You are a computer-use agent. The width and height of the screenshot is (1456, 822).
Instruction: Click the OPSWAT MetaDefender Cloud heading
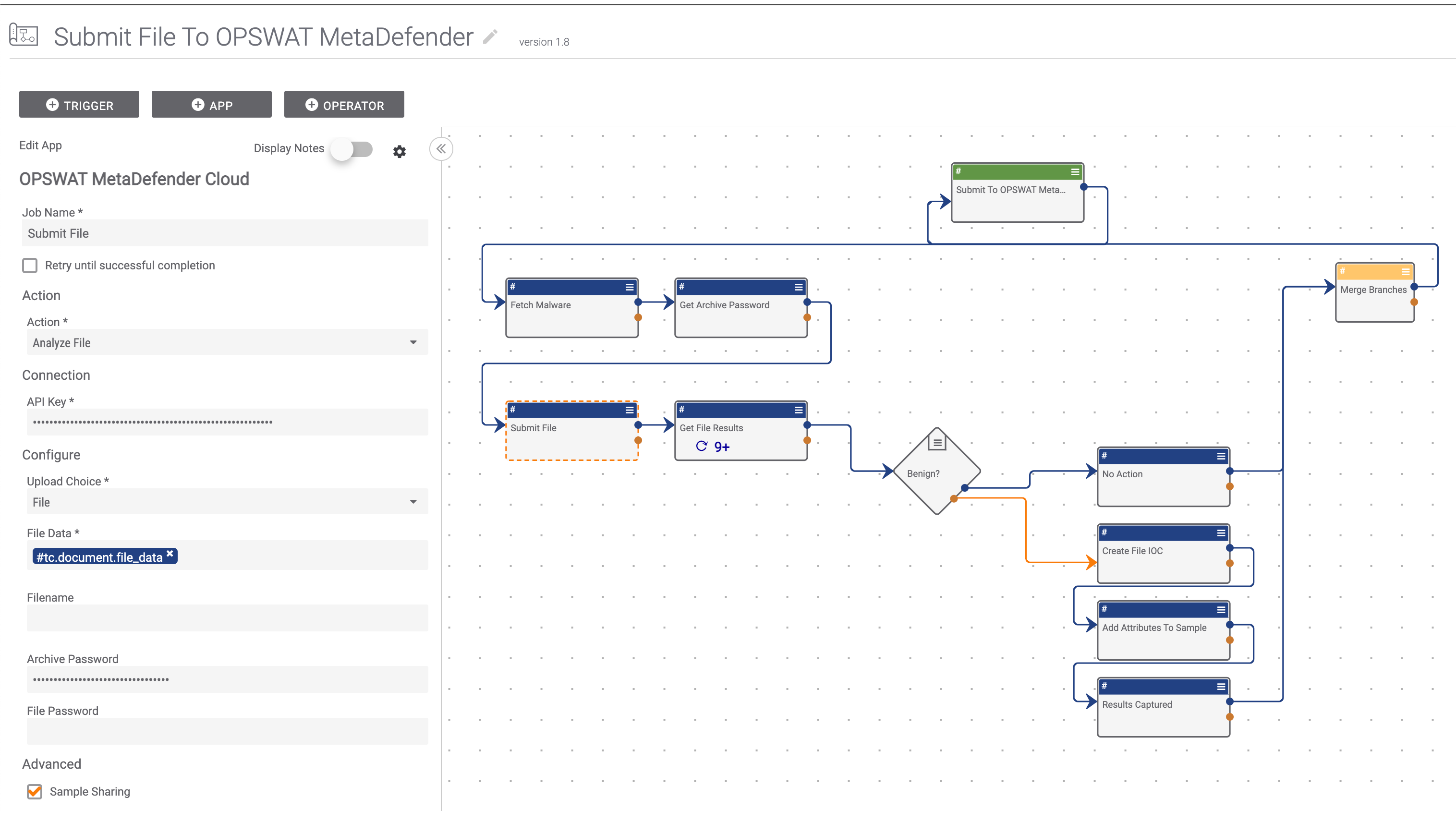tap(134, 179)
